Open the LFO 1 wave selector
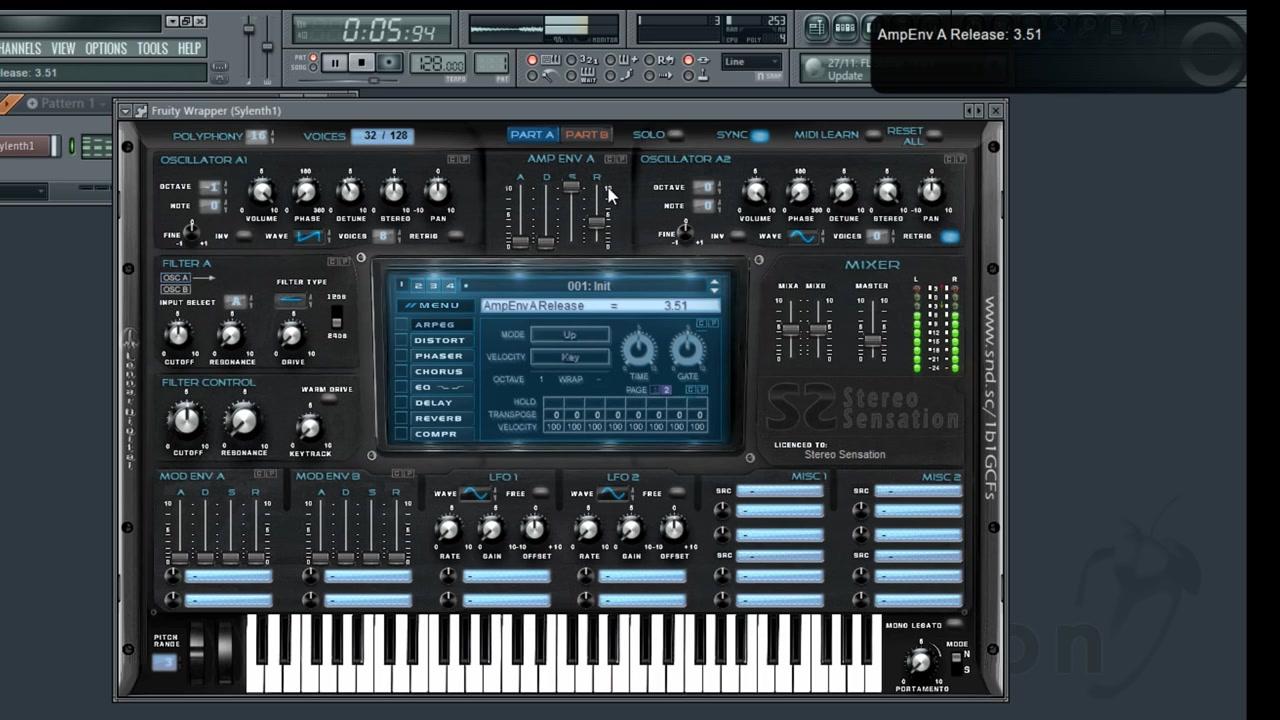This screenshot has height=720, width=1280. coord(475,493)
